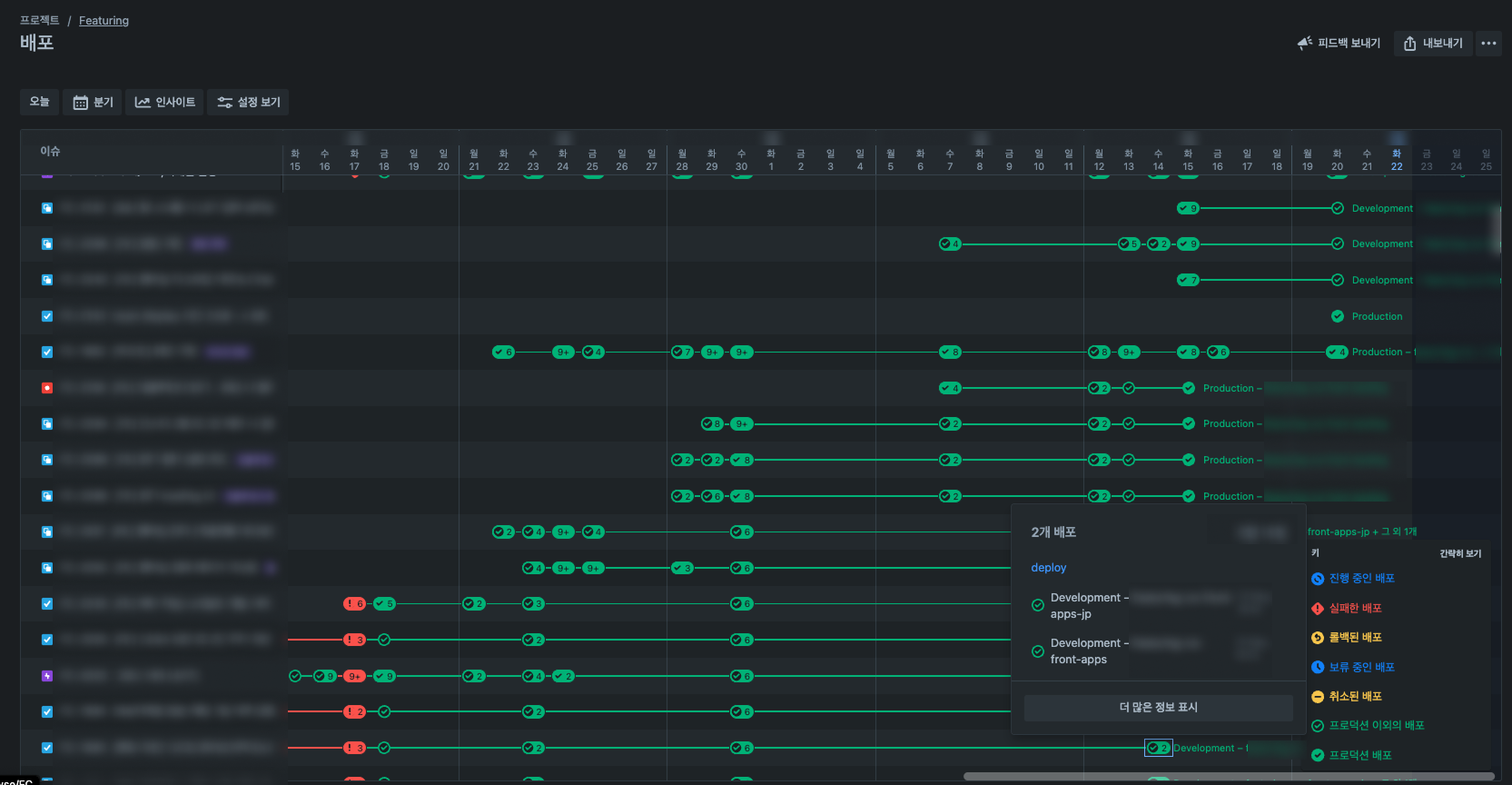This screenshot has height=785, width=1512.
Task: Click the 취소된 배포 cancelled icon
Action: (x=1318, y=696)
